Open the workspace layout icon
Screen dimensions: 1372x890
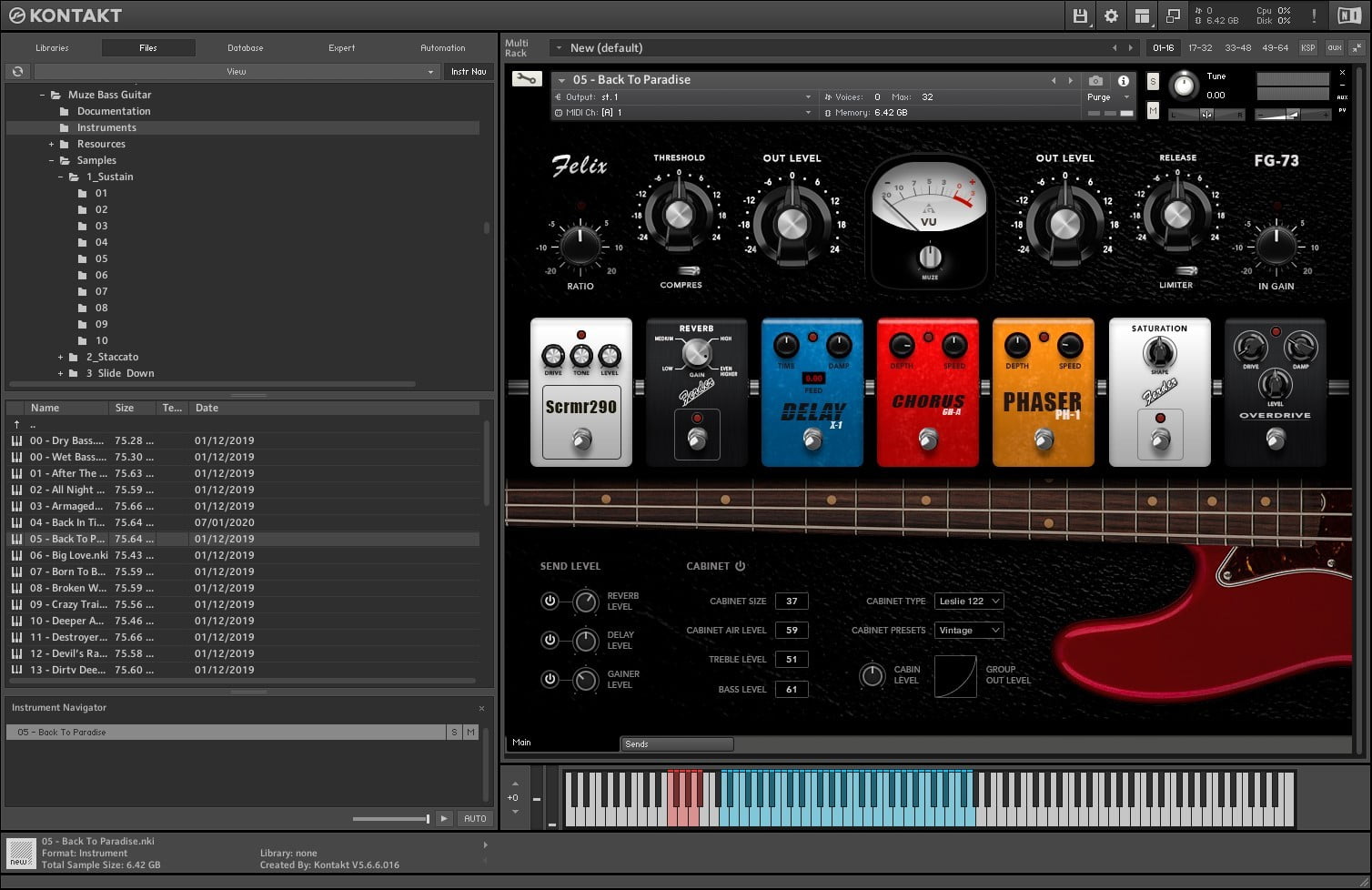point(1142,15)
